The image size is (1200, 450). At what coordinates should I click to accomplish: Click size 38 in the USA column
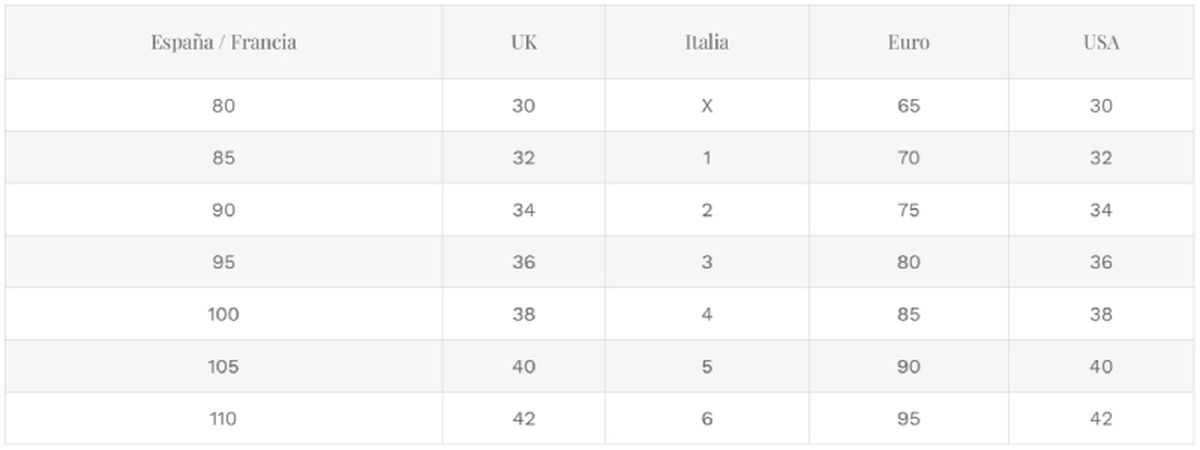coord(1100,315)
